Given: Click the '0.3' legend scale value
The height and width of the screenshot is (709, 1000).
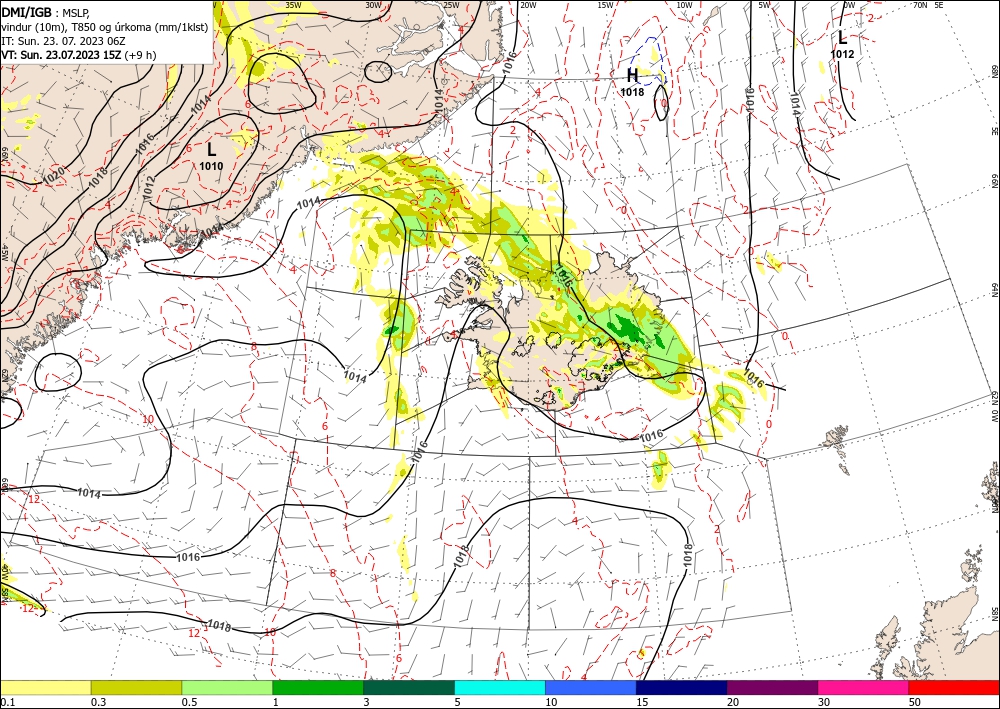Looking at the screenshot, I should tap(98, 702).
